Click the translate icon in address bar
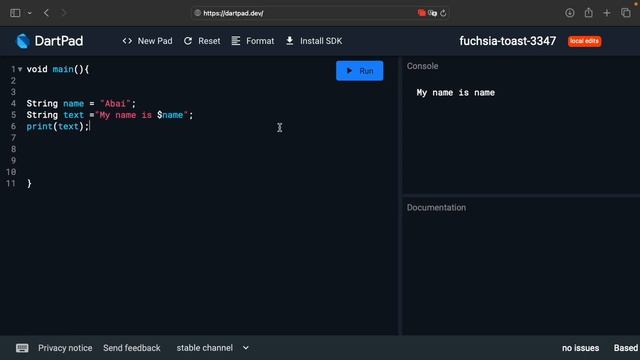 point(433,13)
